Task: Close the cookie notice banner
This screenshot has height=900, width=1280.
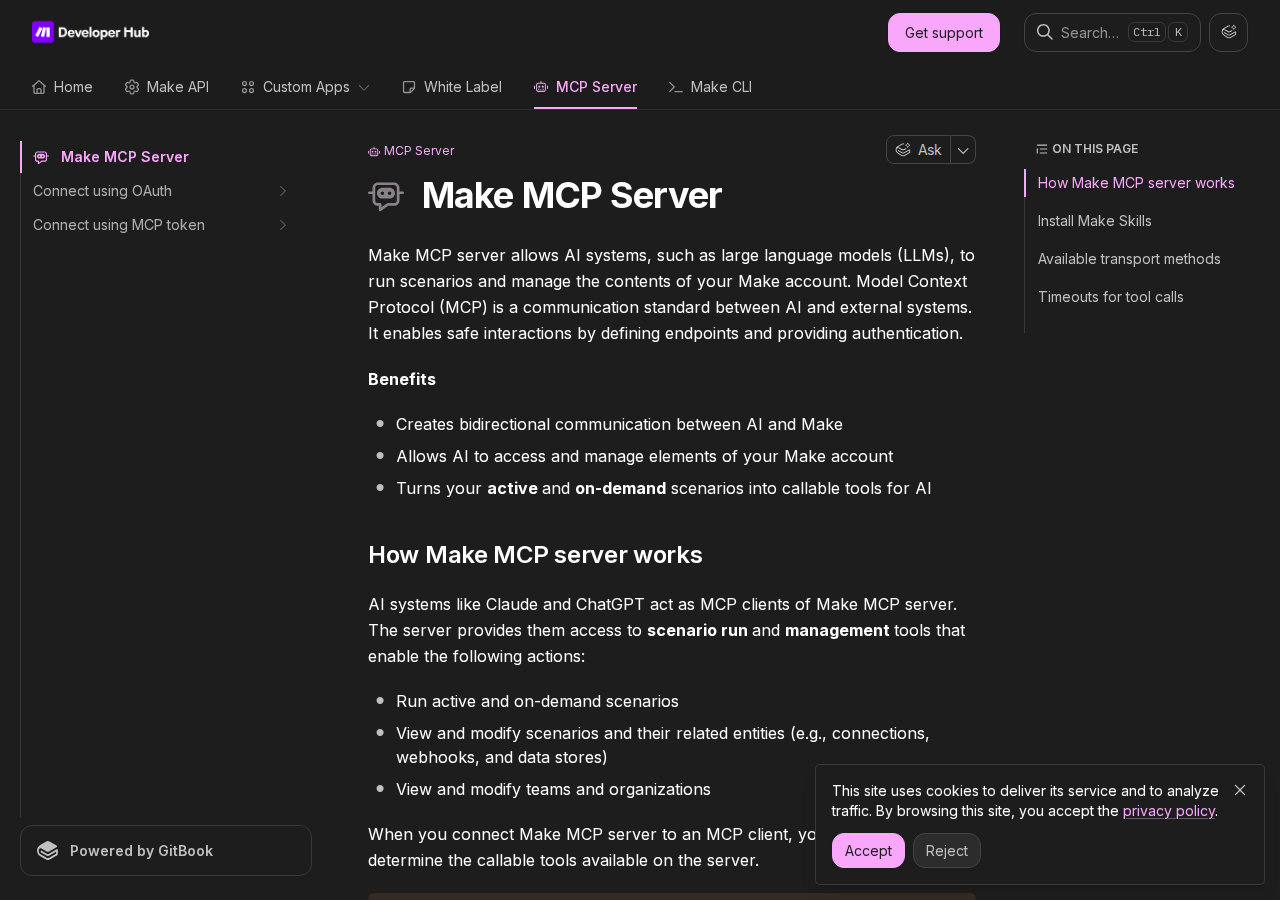Action: (x=1240, y=790)
